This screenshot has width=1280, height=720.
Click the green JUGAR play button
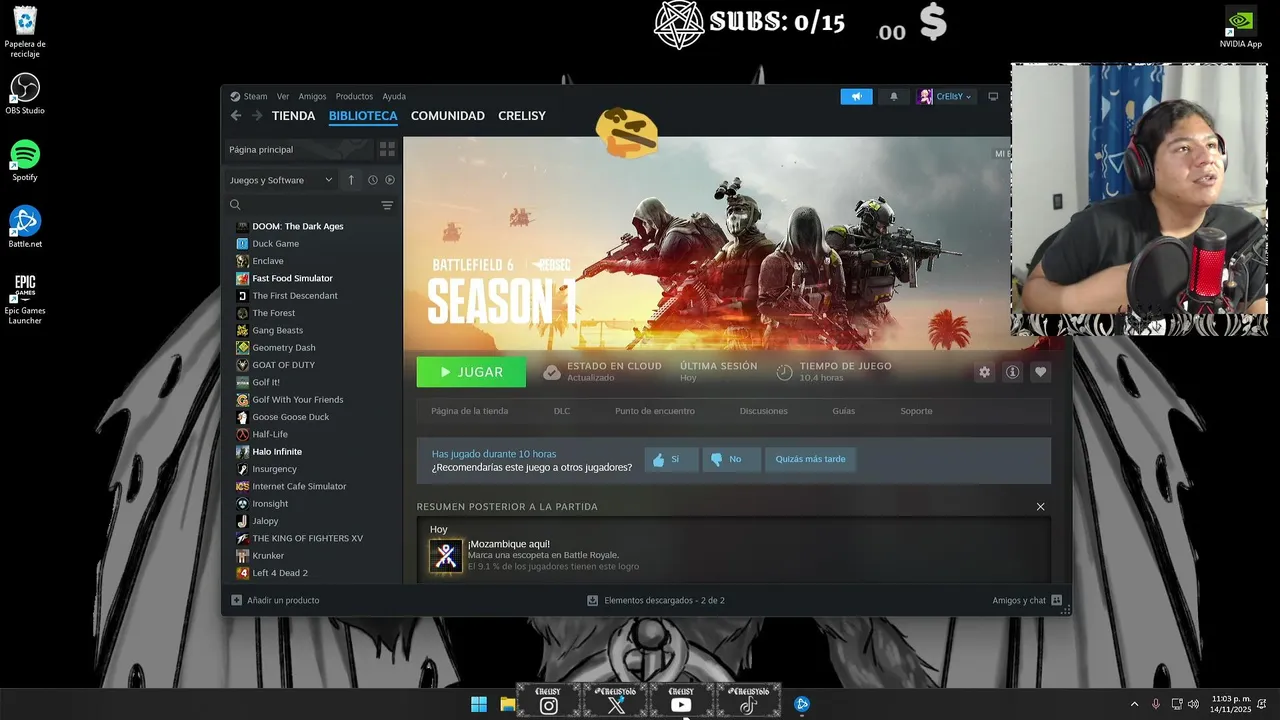(471, 372)
